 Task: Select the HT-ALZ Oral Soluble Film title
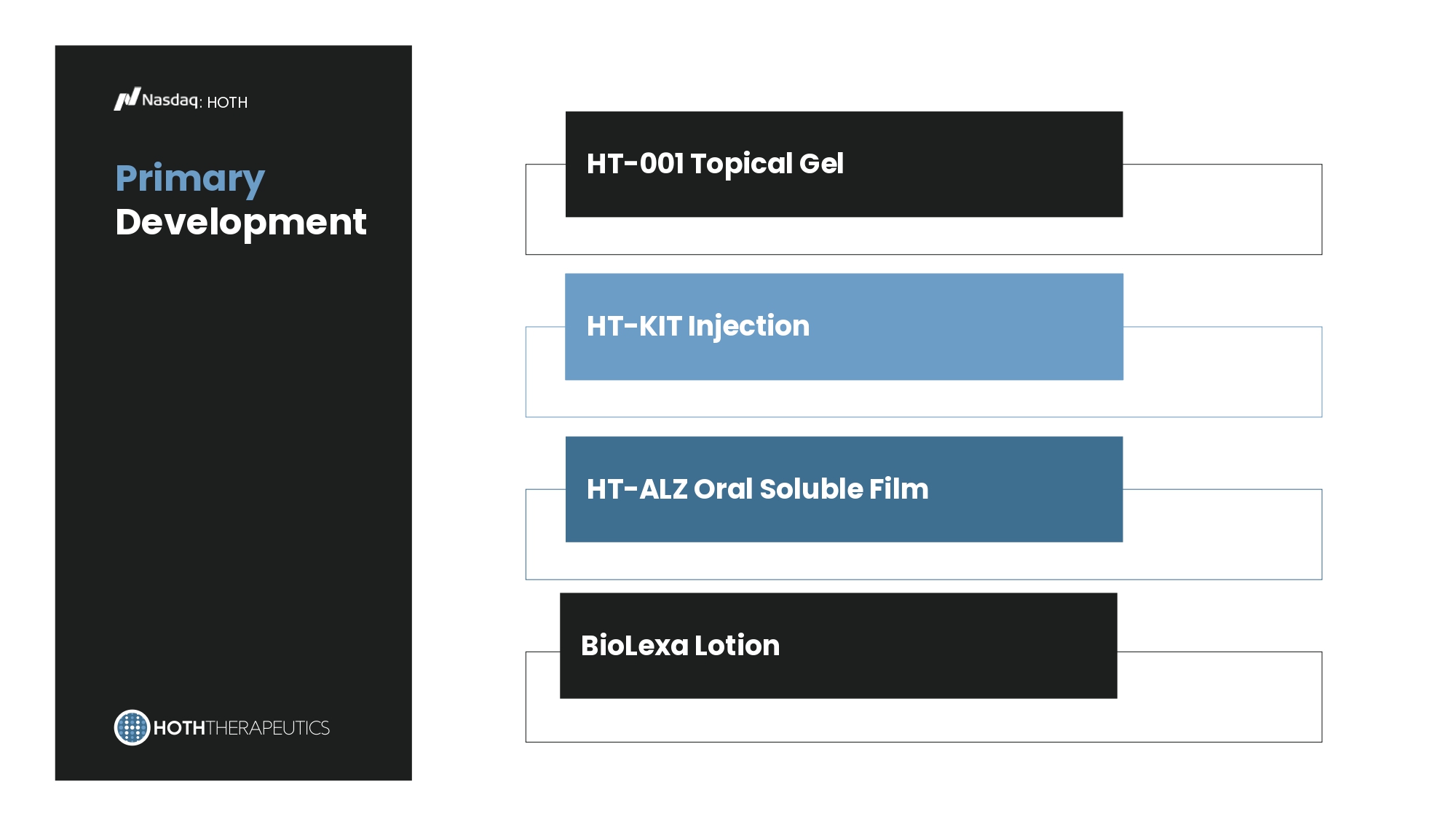click(757, 489)
